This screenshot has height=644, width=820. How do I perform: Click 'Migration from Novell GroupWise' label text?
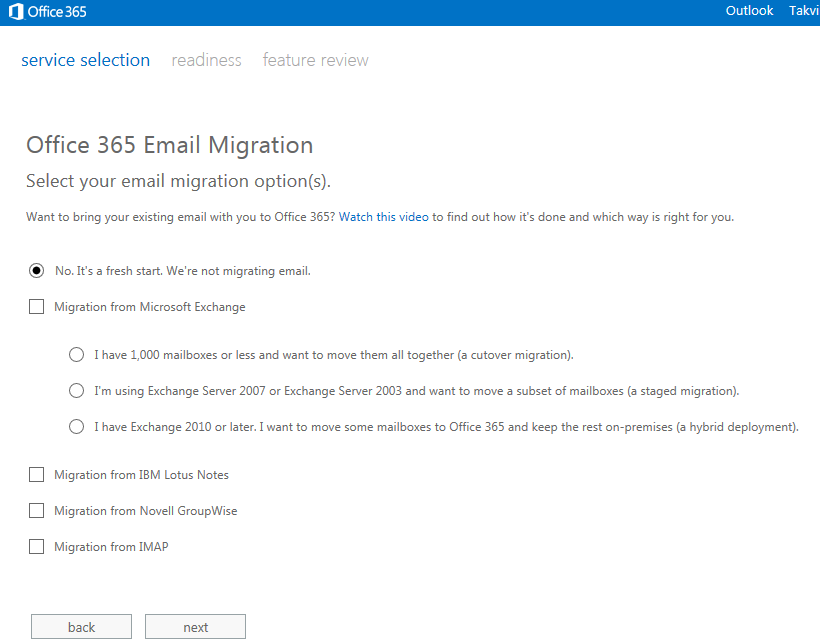(146, 511)
